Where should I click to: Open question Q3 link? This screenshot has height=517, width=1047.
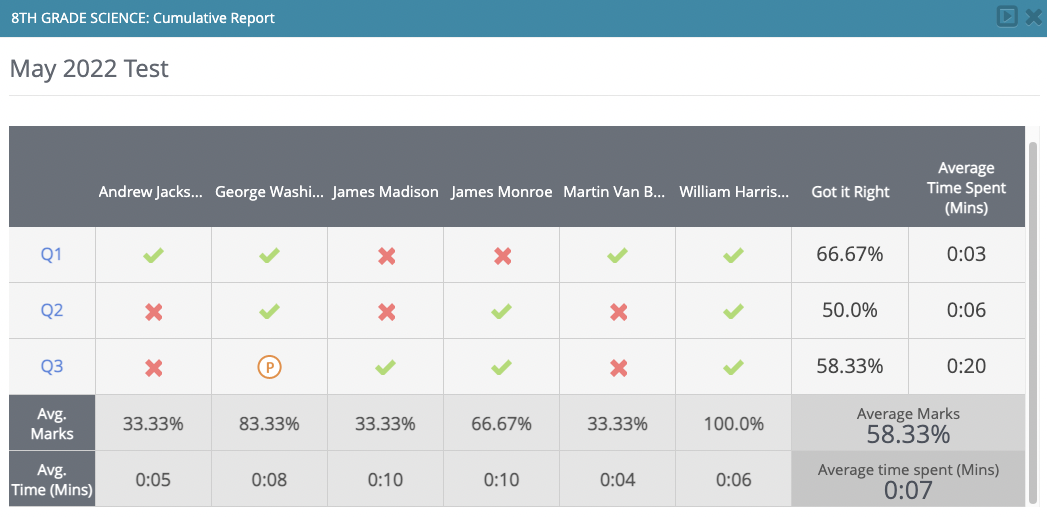[52, 366]
